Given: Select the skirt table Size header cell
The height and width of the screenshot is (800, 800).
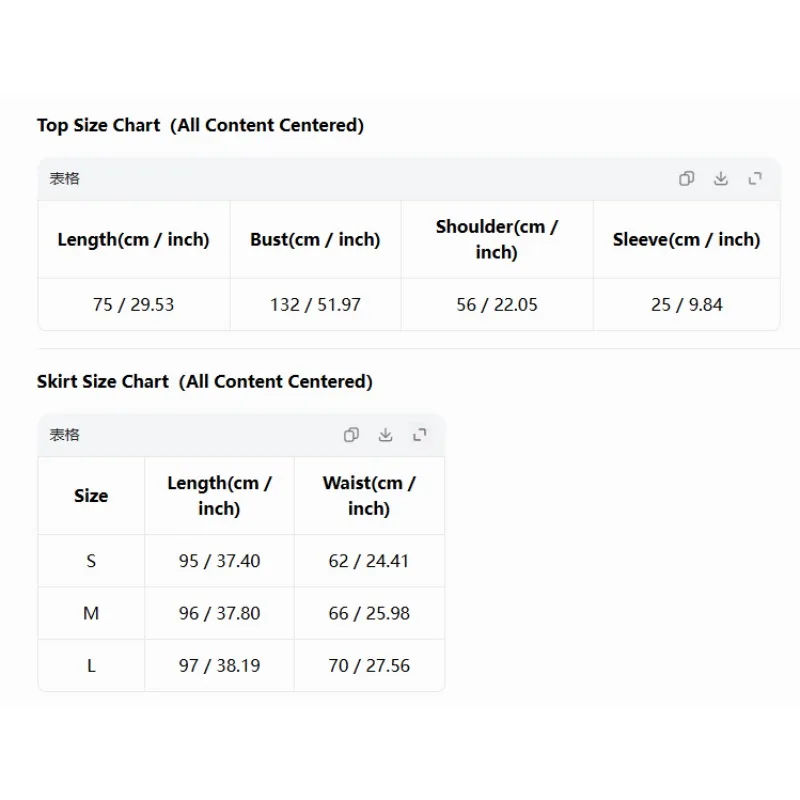Looking at the screenshot, I should click(x=91, y=495).
